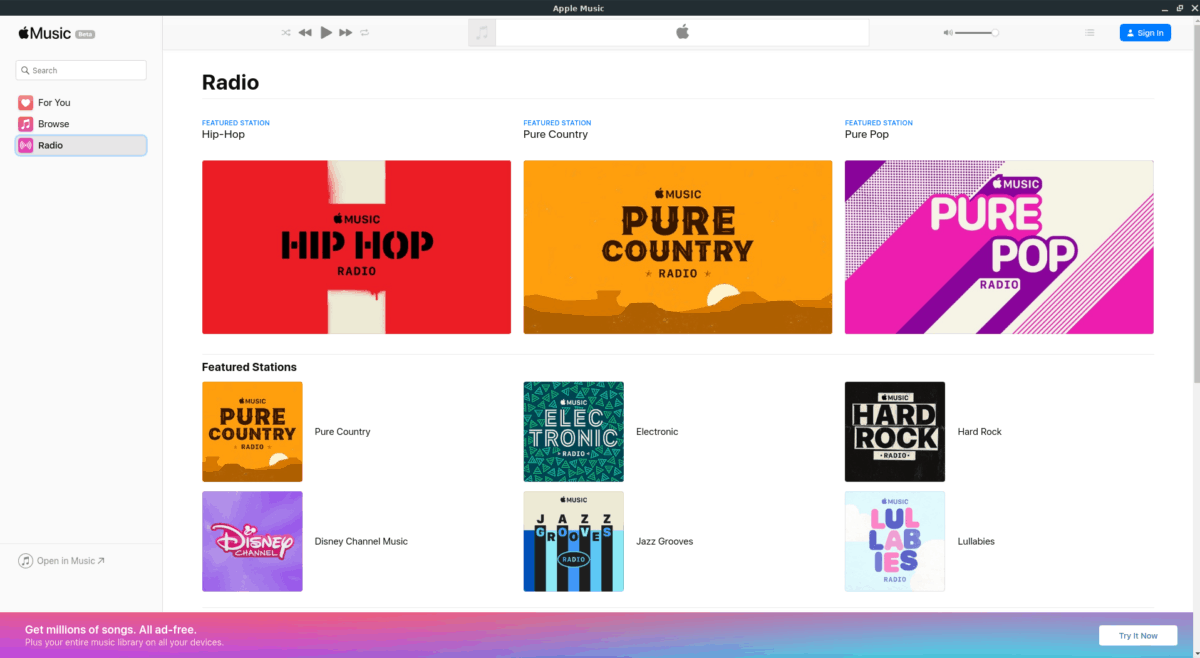
Task: Click the Browse music note icon
Action: click(26, 124)
